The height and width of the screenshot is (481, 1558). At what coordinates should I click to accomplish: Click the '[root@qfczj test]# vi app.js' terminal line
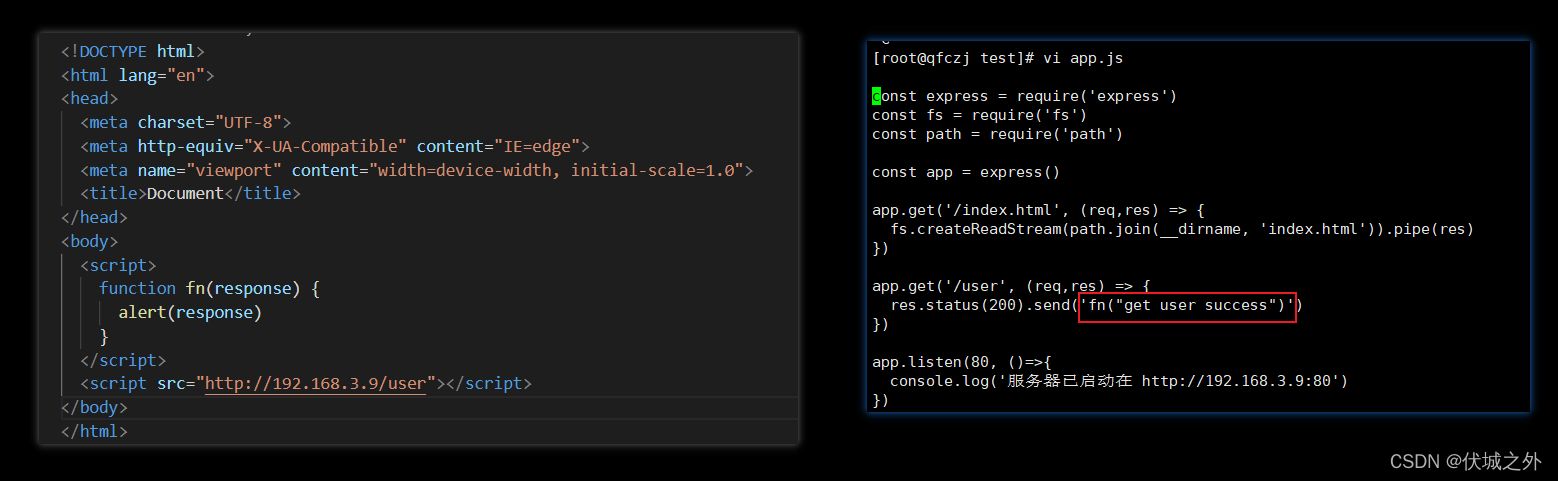tap(998, 58)
